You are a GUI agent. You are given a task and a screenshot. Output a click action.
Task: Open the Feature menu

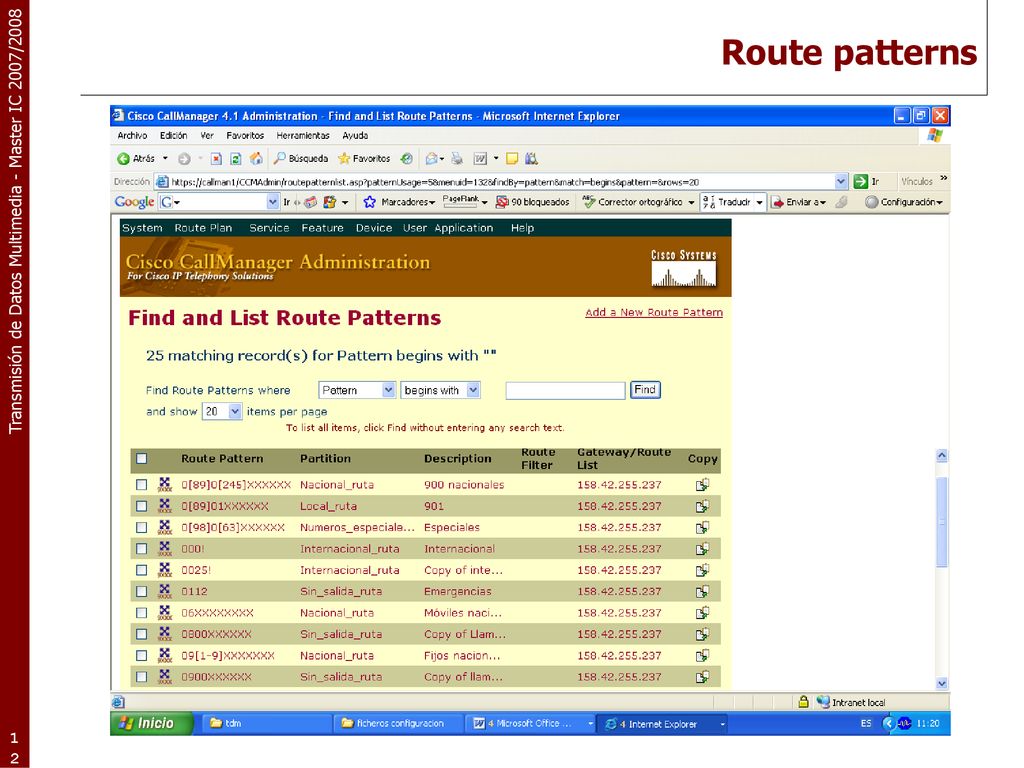point(322,228)
